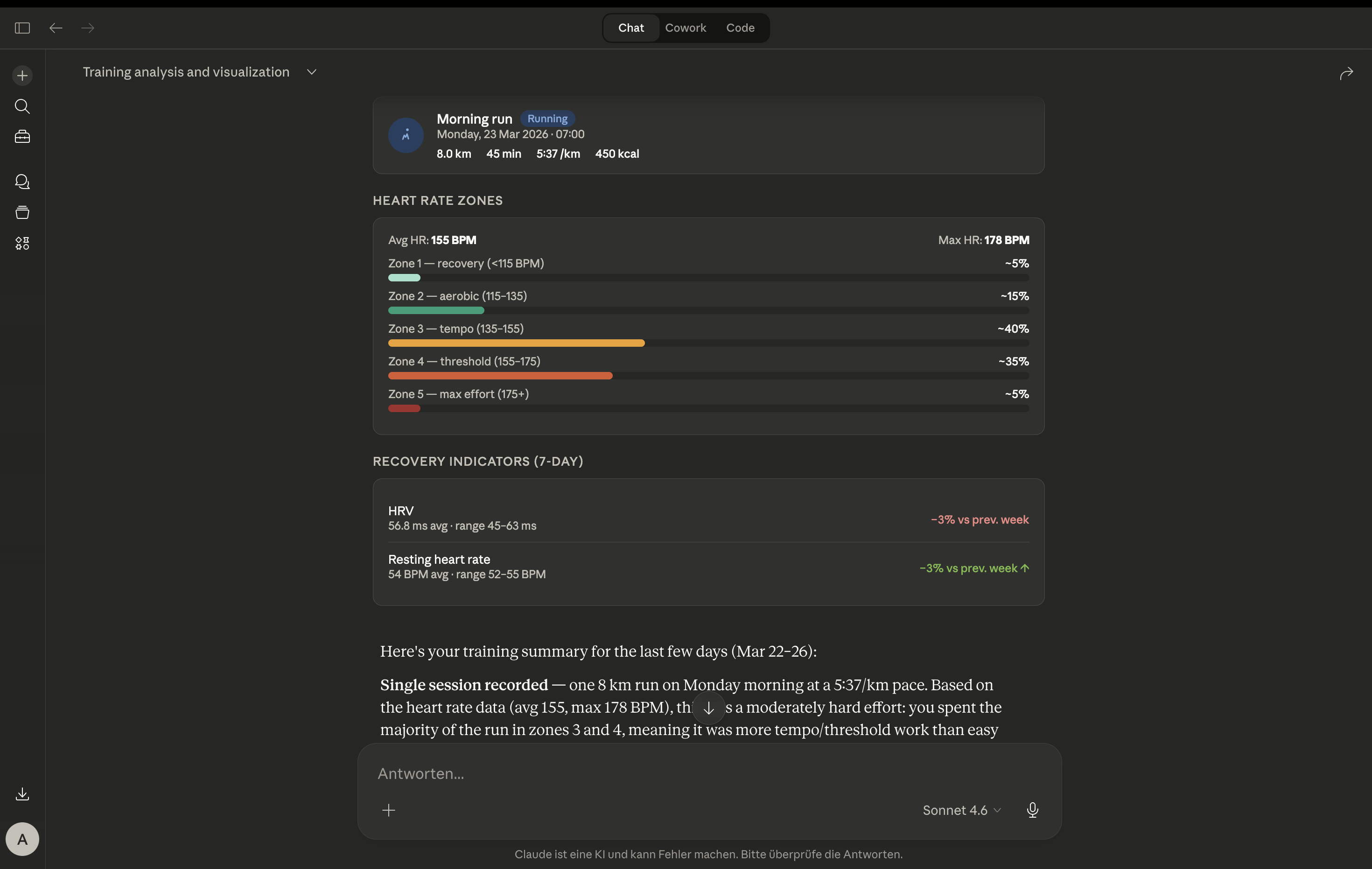Viewport: 1372px width, 869px height.
Task: Click the Antworten reply input field
Action: [684, 773]
